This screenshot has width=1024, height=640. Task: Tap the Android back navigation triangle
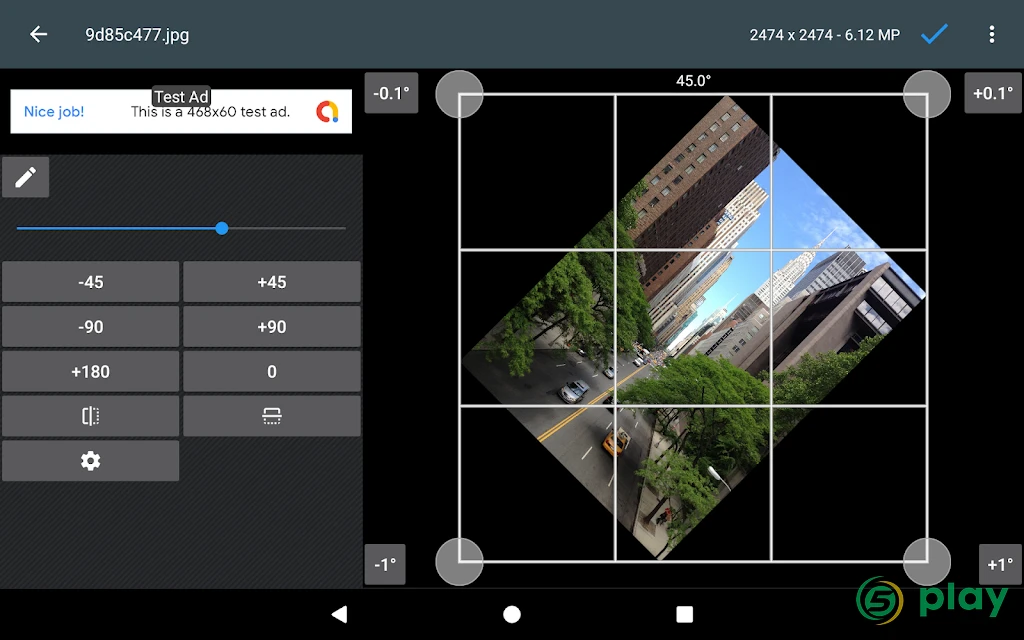(x=340, y=614)
